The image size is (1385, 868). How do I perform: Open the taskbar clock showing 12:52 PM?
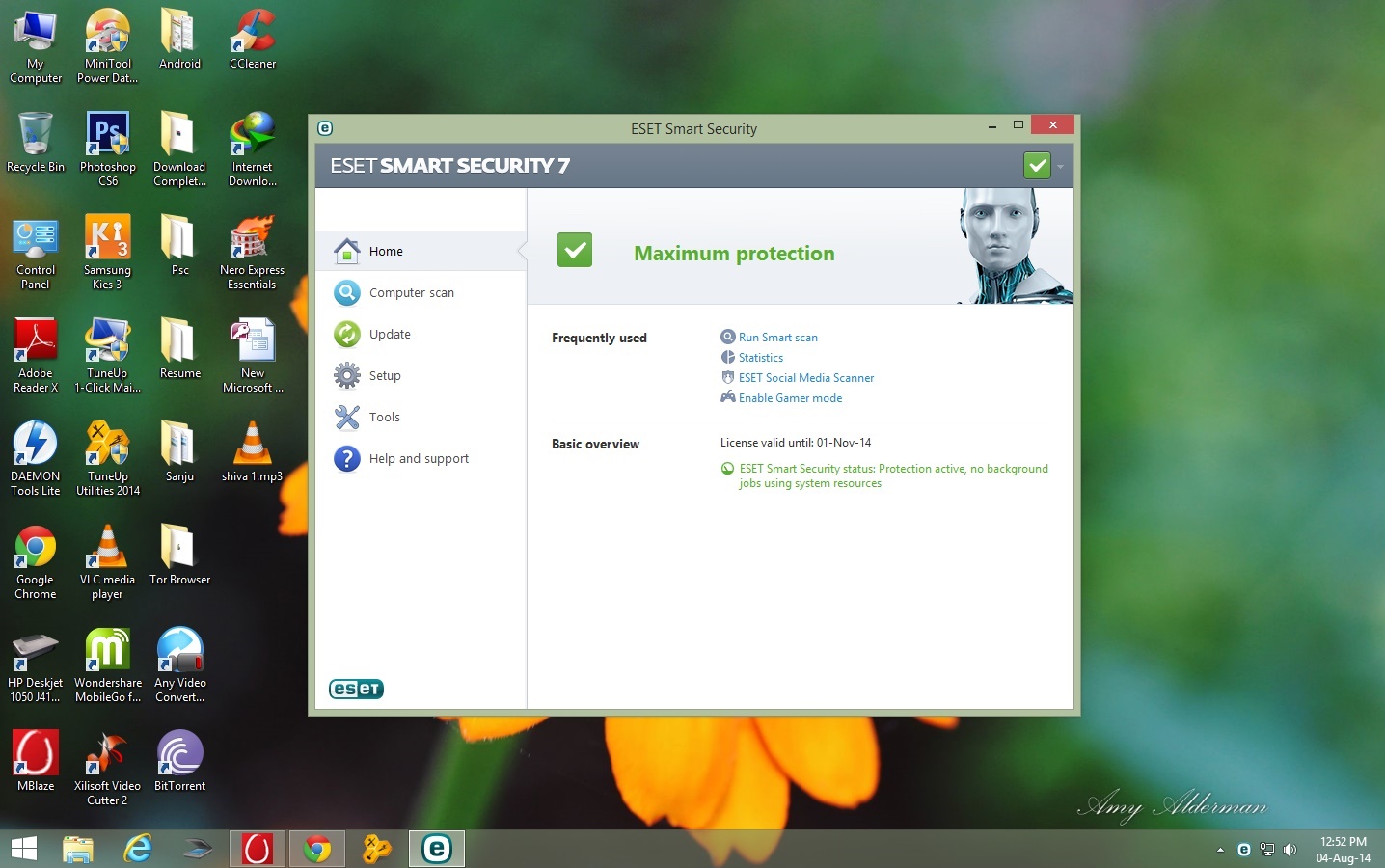(x=1343, y=850)
